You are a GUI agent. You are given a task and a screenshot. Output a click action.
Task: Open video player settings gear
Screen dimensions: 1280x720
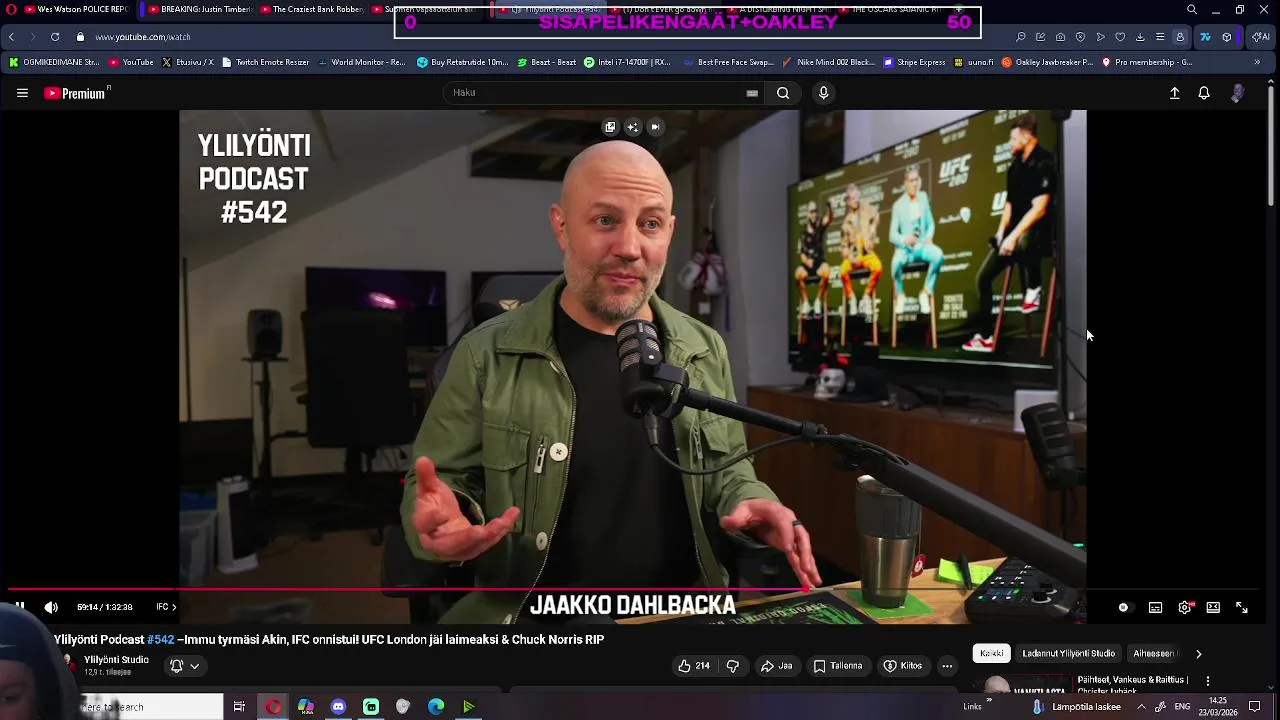point(1185,607)
